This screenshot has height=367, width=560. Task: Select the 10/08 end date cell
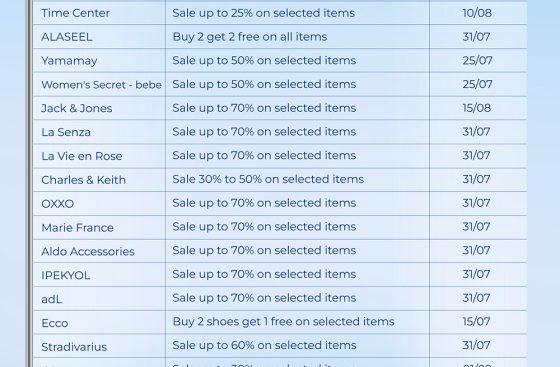pos(477,13)
